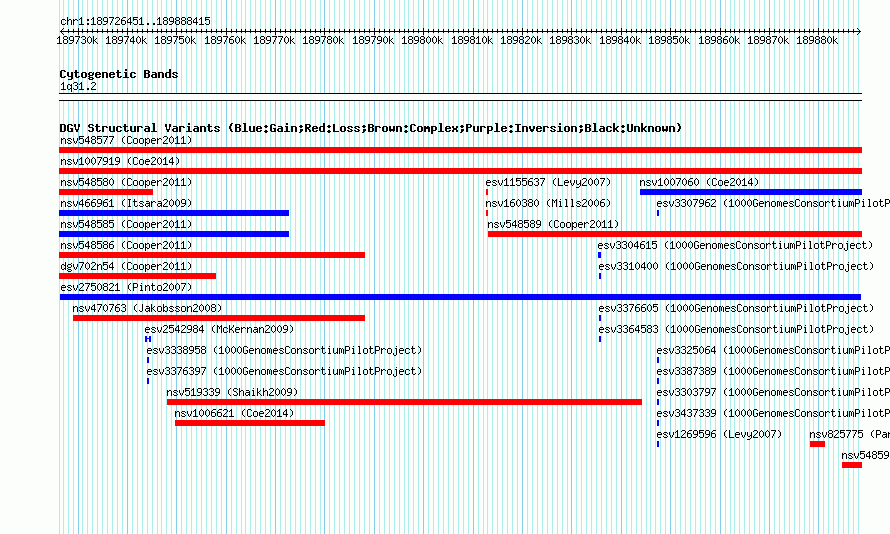Open esv1155637 (Levy2007) variant label
The image size is (890, 534).
coord(548,182)
